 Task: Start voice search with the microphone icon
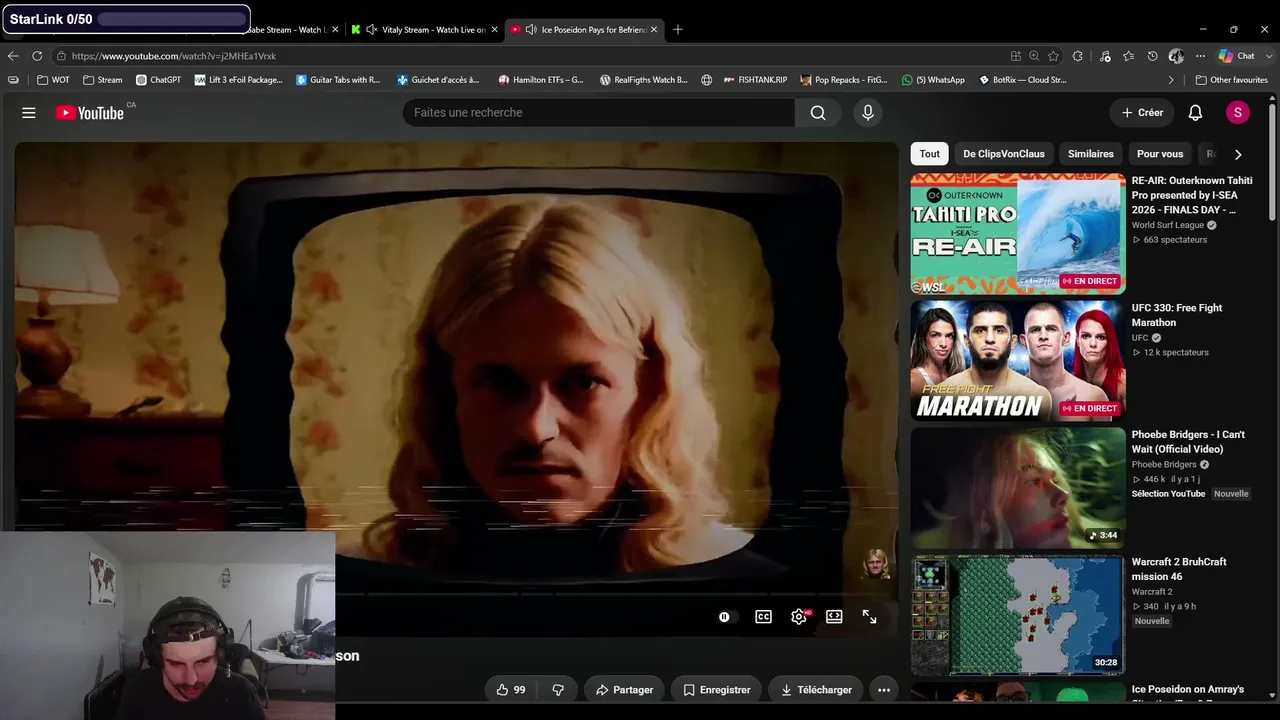(868, 113)
